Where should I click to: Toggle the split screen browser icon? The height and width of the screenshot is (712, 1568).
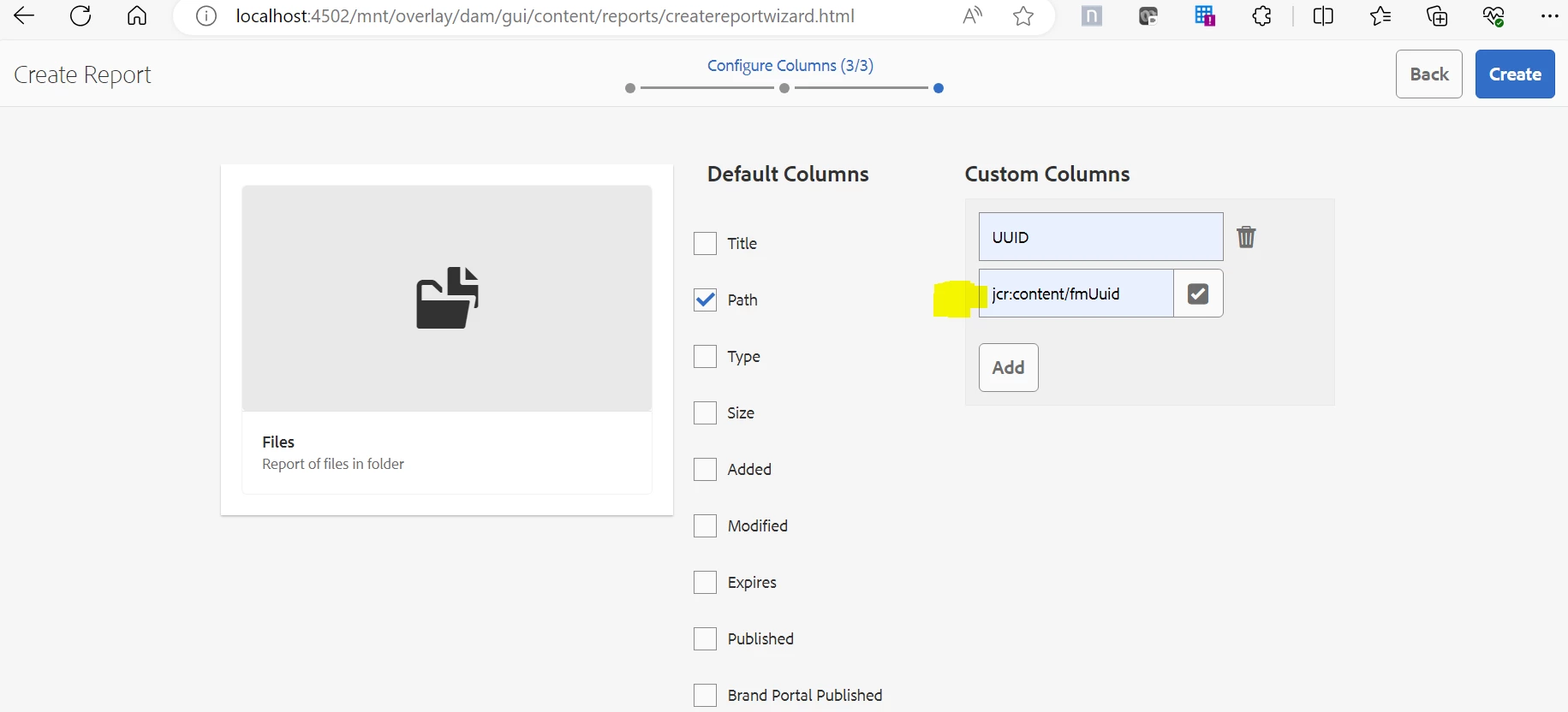tap(1322, 15)
